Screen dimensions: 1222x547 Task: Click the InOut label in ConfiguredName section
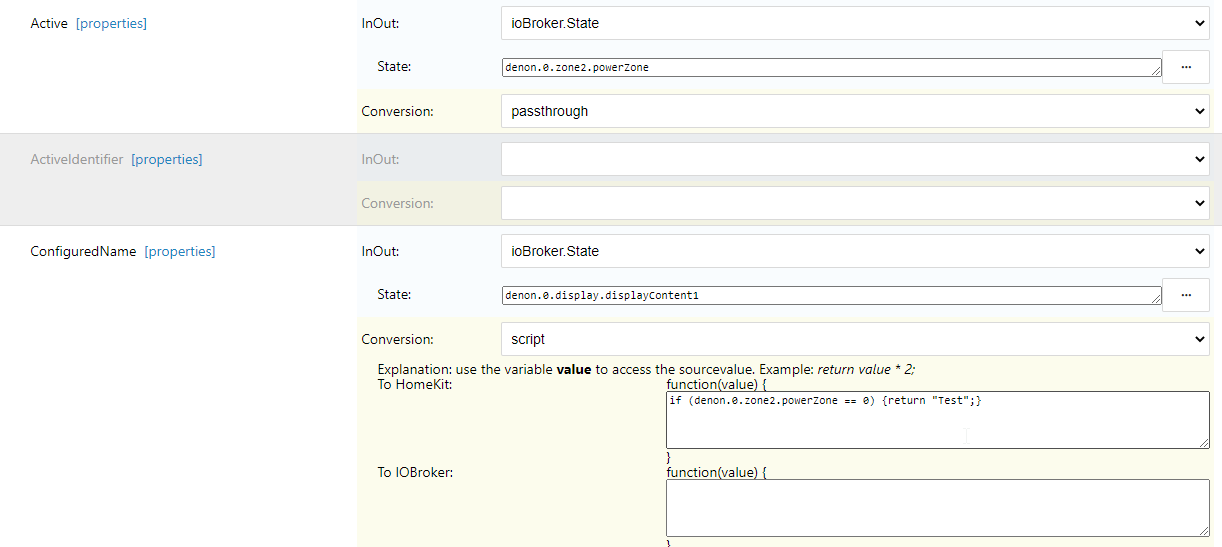(x=380, y=251)
